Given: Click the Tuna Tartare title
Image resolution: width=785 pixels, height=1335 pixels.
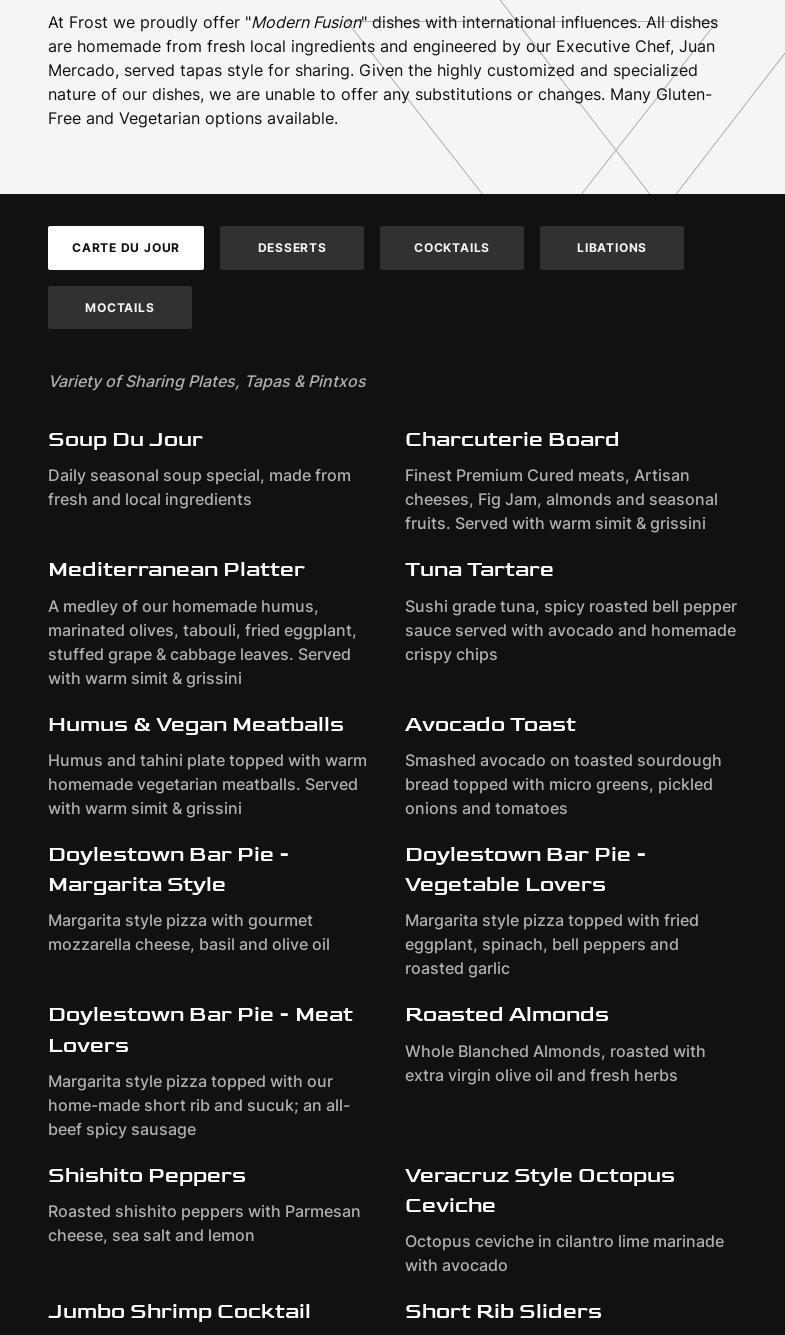Looking at the screenshot, I should point(479,569).
